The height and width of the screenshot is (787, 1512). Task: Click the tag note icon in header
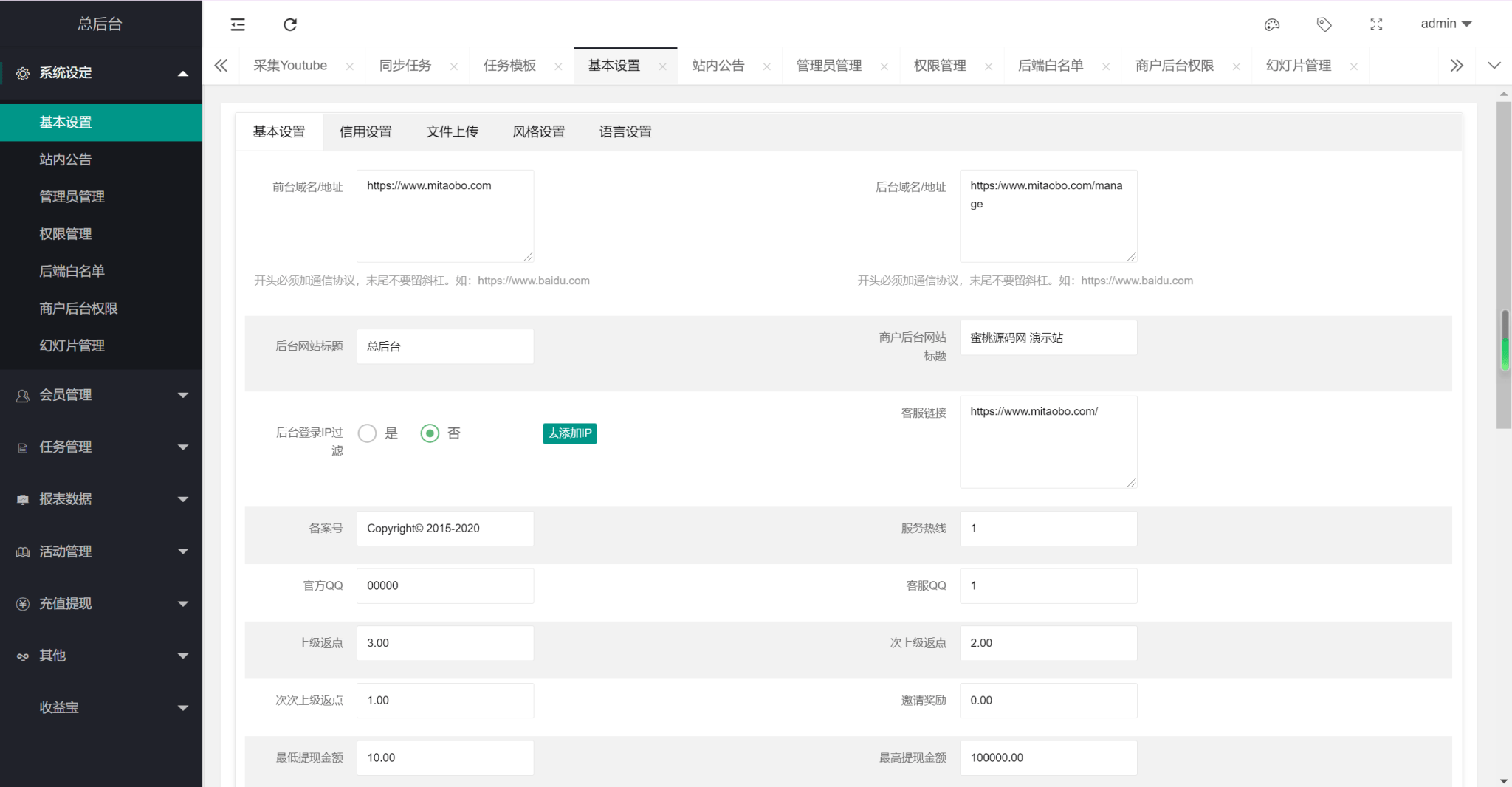[x=1324, y=24]
